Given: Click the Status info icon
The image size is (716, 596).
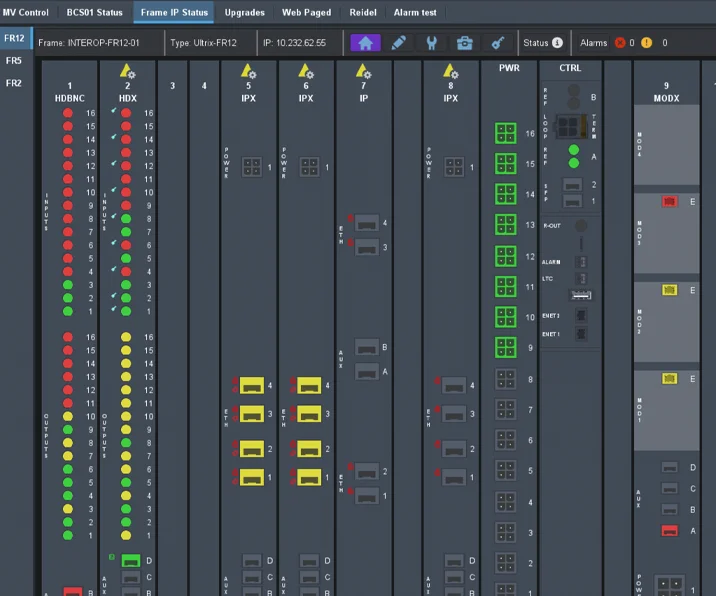Looking at the screenshot, I should (x=558, y=43).
